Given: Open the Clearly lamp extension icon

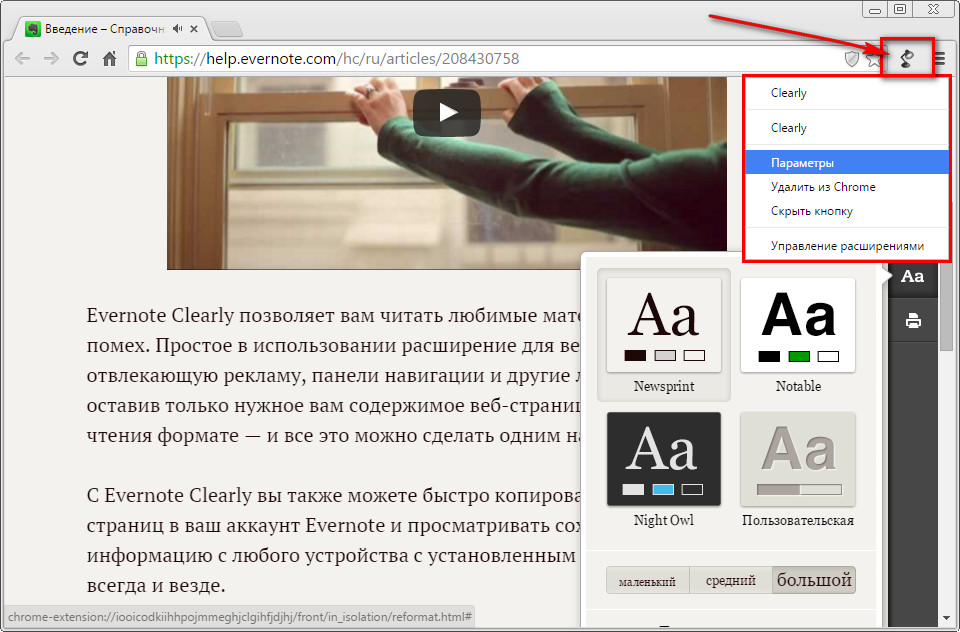Looking at the screenshot, I should coord(907,59).
